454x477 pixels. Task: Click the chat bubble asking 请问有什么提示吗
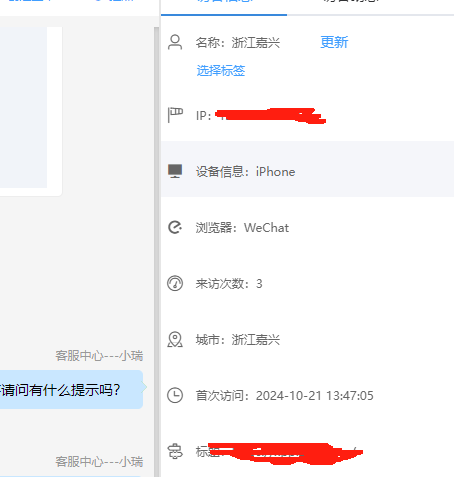tap(71, 390)
